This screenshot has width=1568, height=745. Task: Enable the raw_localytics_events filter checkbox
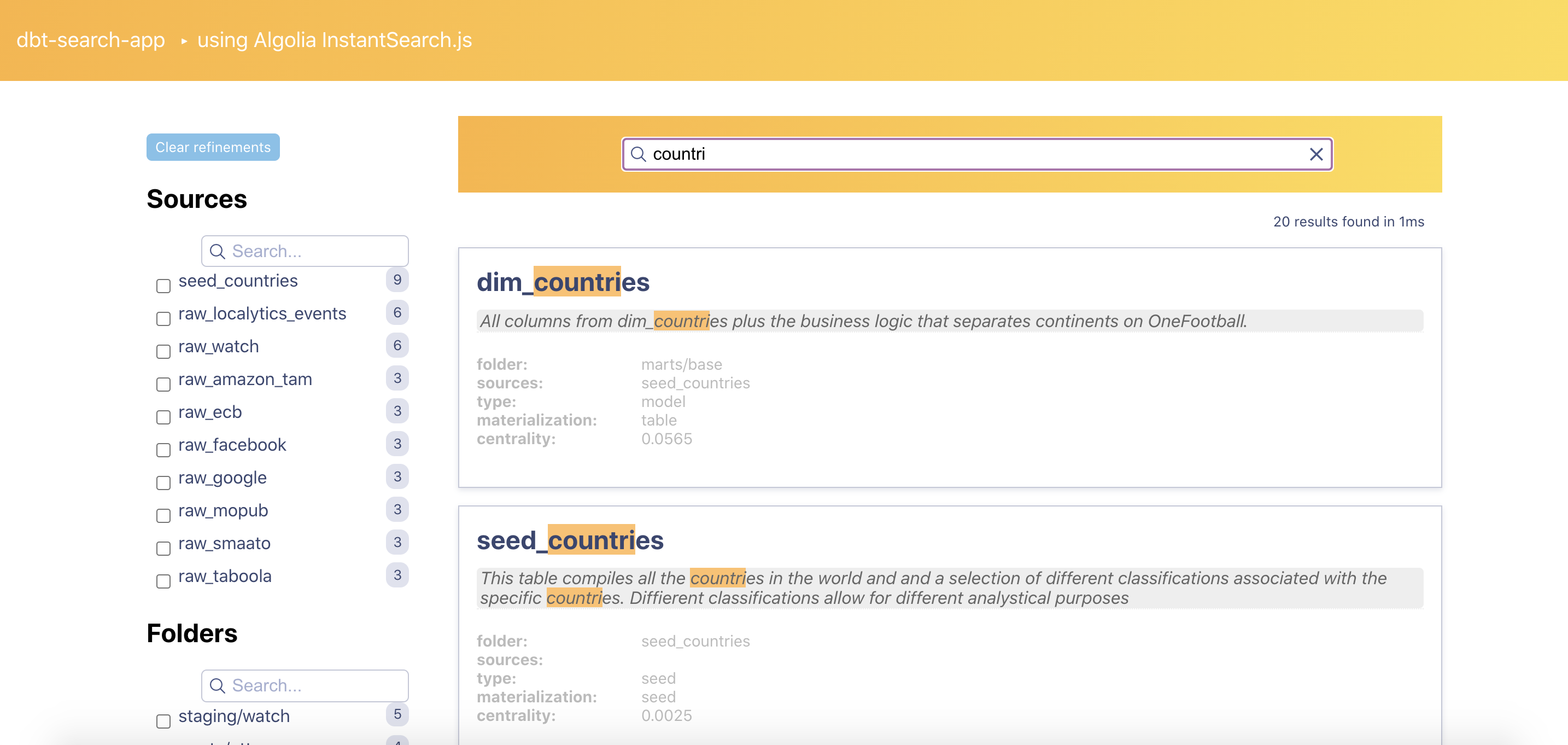coord(163,318)
